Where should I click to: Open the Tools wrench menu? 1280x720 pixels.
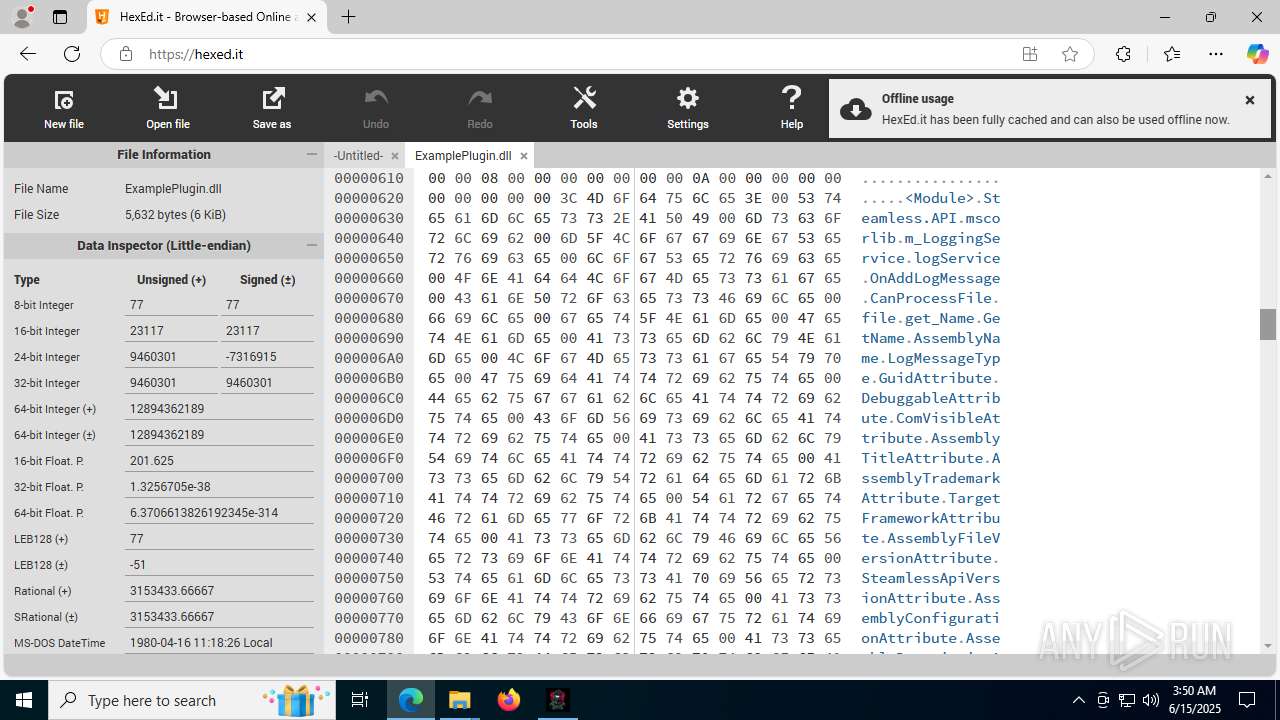coord(584,108)
